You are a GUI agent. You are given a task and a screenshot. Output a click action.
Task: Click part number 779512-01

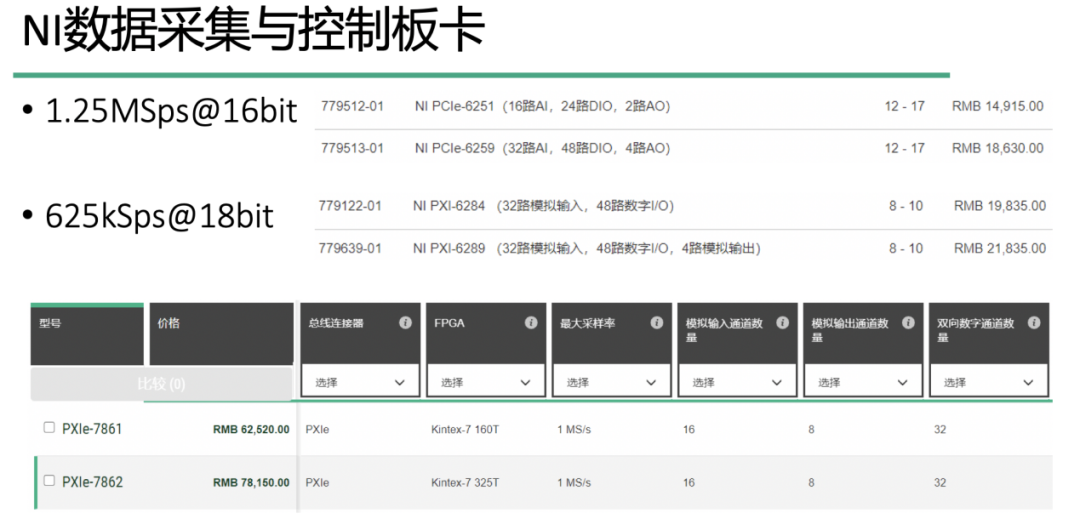[352, 106]
